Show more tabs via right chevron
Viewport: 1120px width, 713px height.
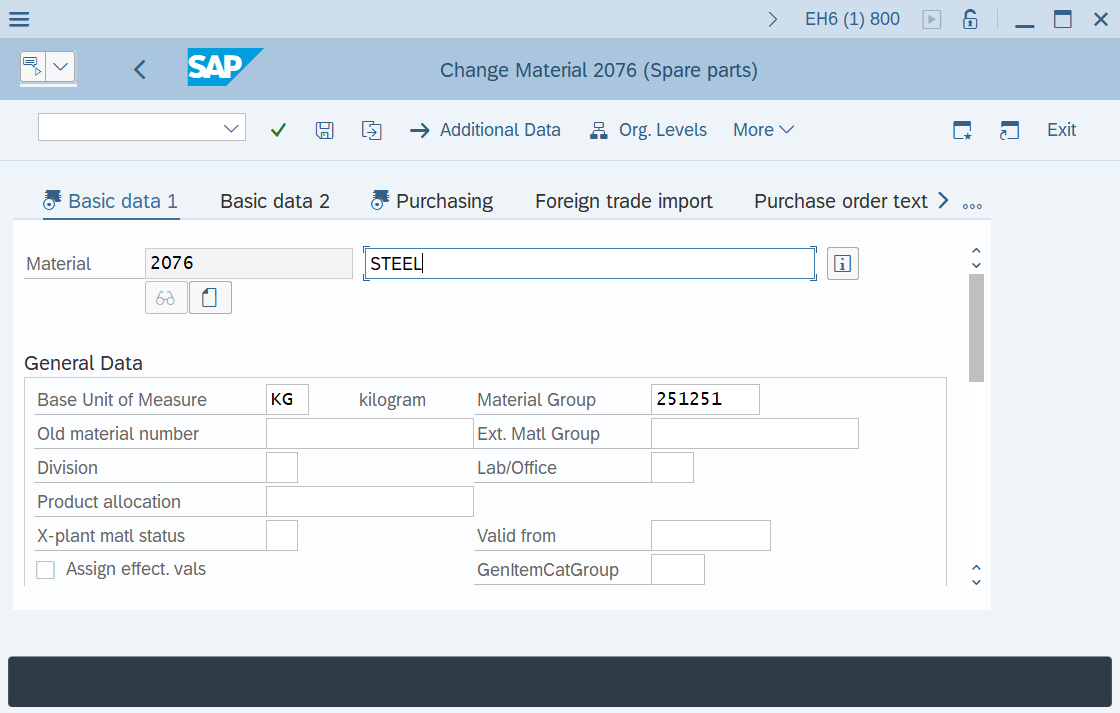pyautogui.click(x=942, y=201)
